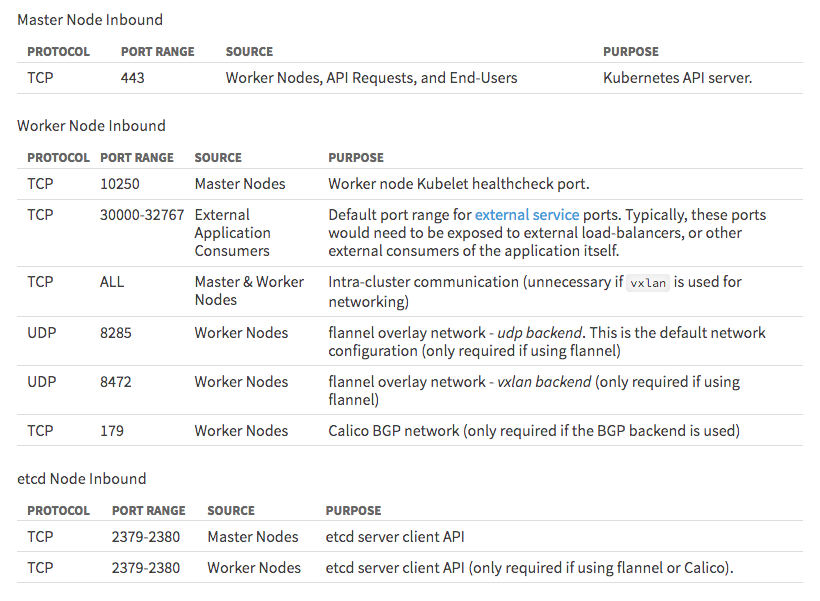The height and width of the screenshot is (601, 820).
Task: Click etcd server client API flannel or Calico text
Action: click(529, 568)
